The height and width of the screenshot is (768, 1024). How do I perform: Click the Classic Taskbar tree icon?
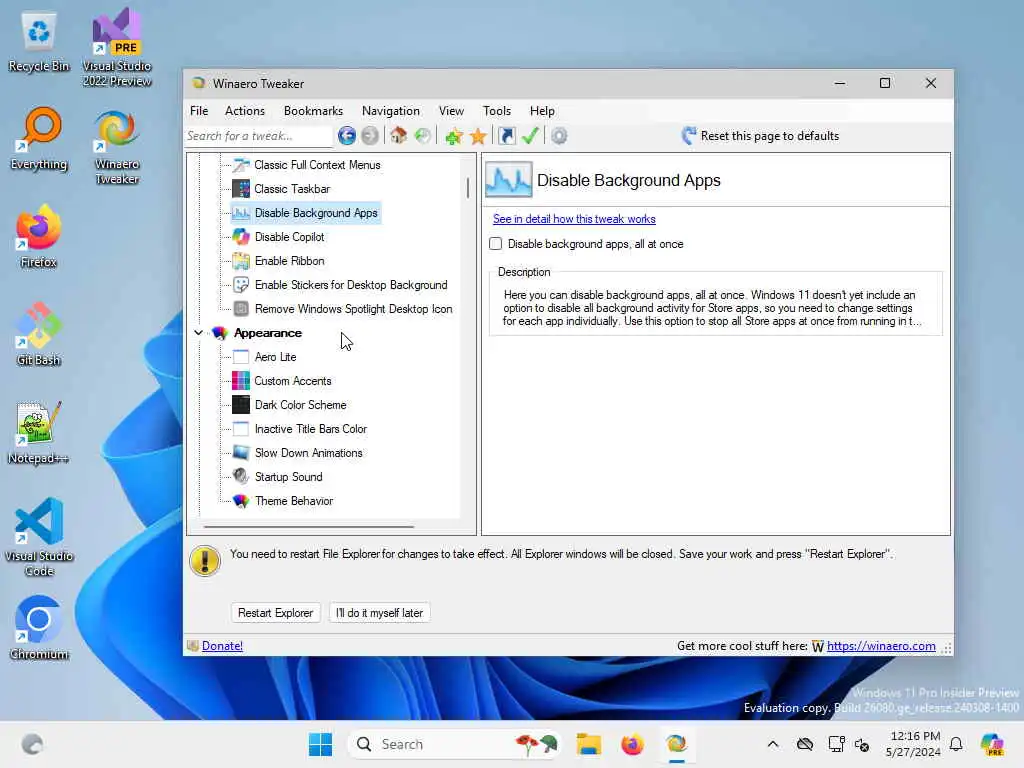pyautogui.click(x=241, y=189)
